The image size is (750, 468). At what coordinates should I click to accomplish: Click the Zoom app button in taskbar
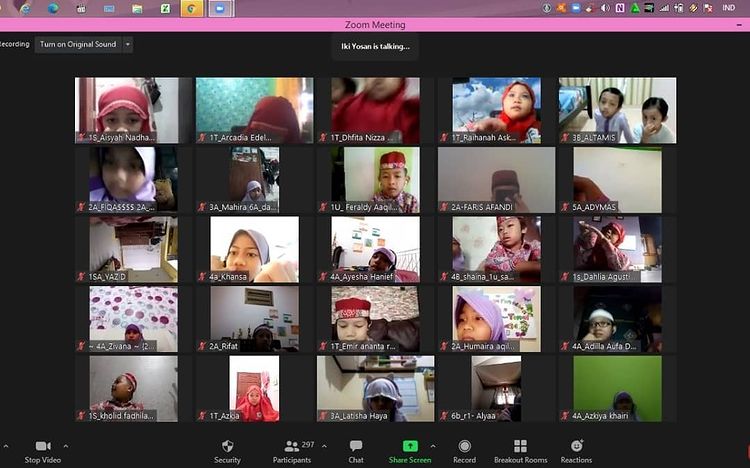pyautogui.click(x=220, y=8)
